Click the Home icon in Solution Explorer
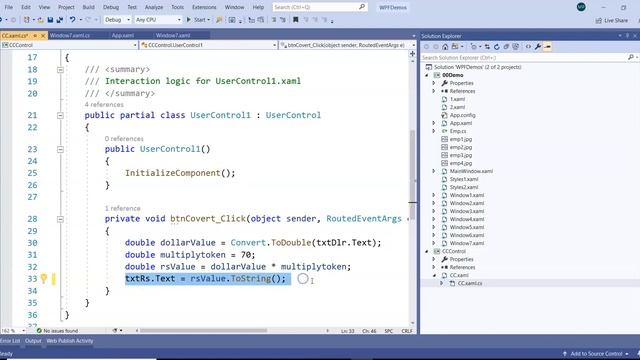 click(x=445, y=47)
